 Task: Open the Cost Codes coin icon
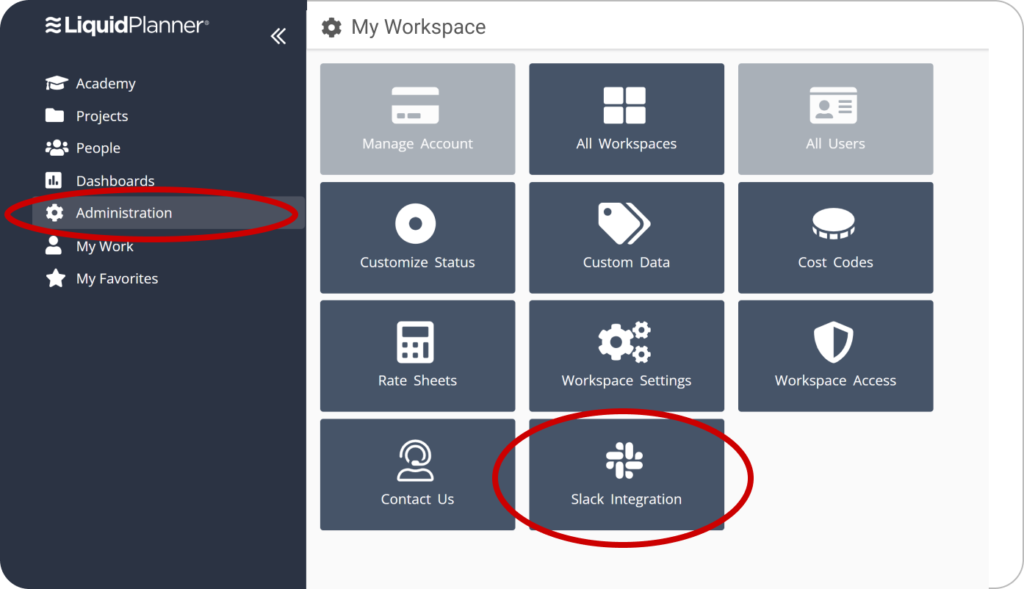(833, 224)
